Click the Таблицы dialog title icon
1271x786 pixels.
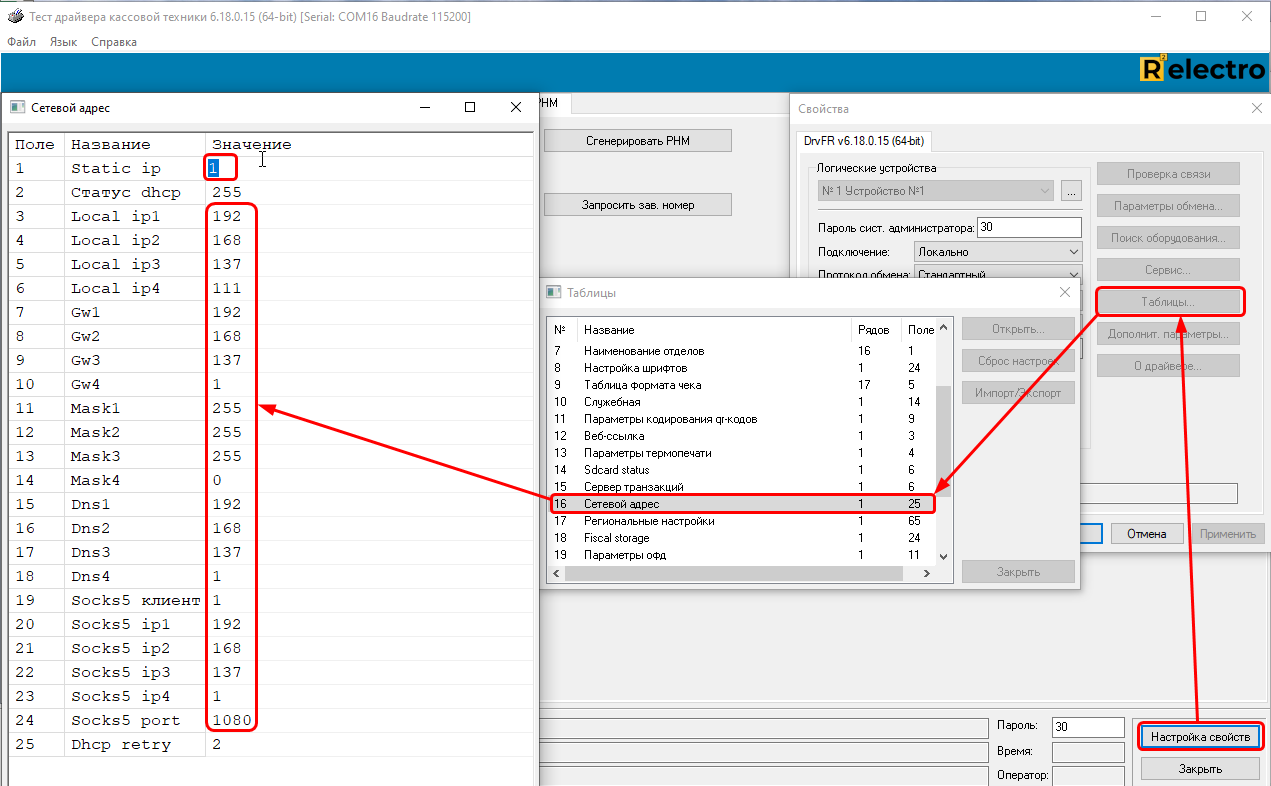coord(553,292)
